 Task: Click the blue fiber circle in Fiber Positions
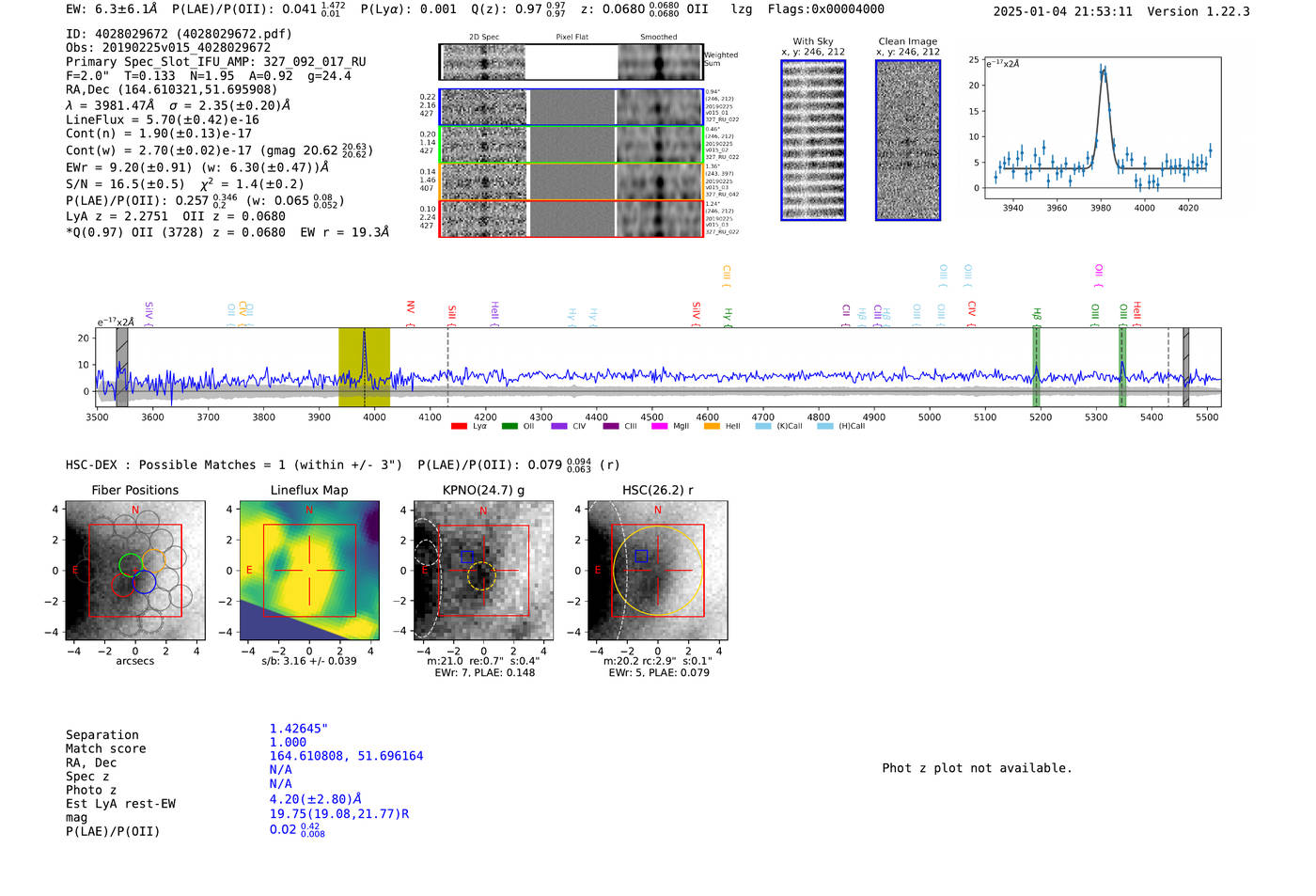(144, 582)
